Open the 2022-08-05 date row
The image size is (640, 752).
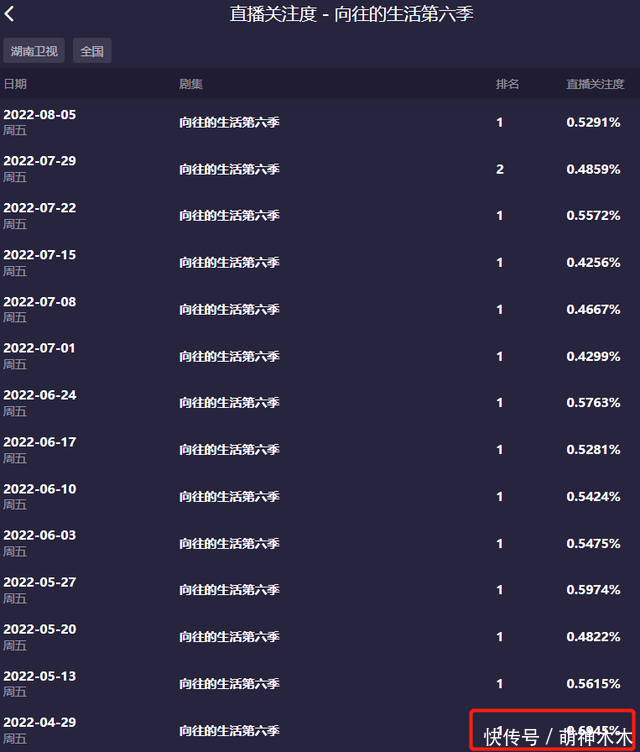[x=39, y=115]
